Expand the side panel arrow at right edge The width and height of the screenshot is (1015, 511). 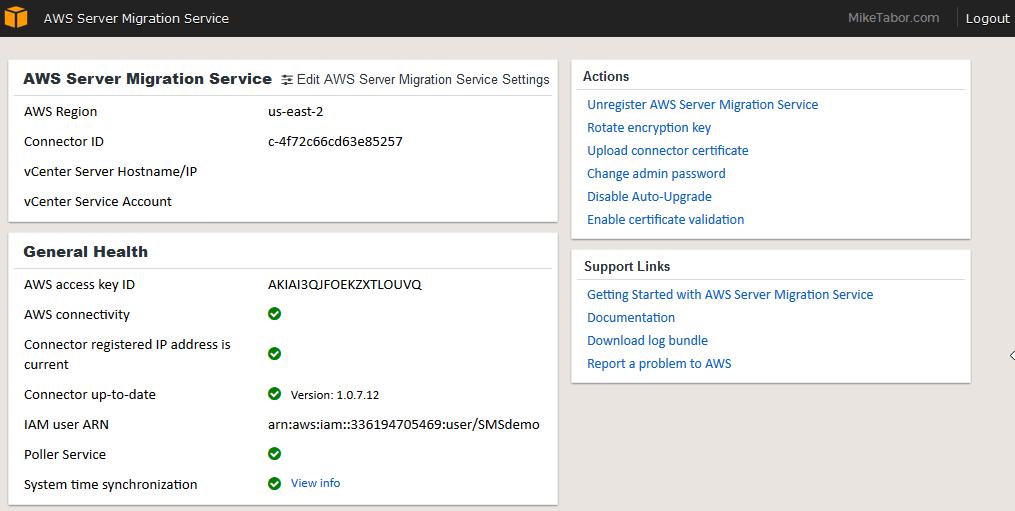click(1012, 355)
